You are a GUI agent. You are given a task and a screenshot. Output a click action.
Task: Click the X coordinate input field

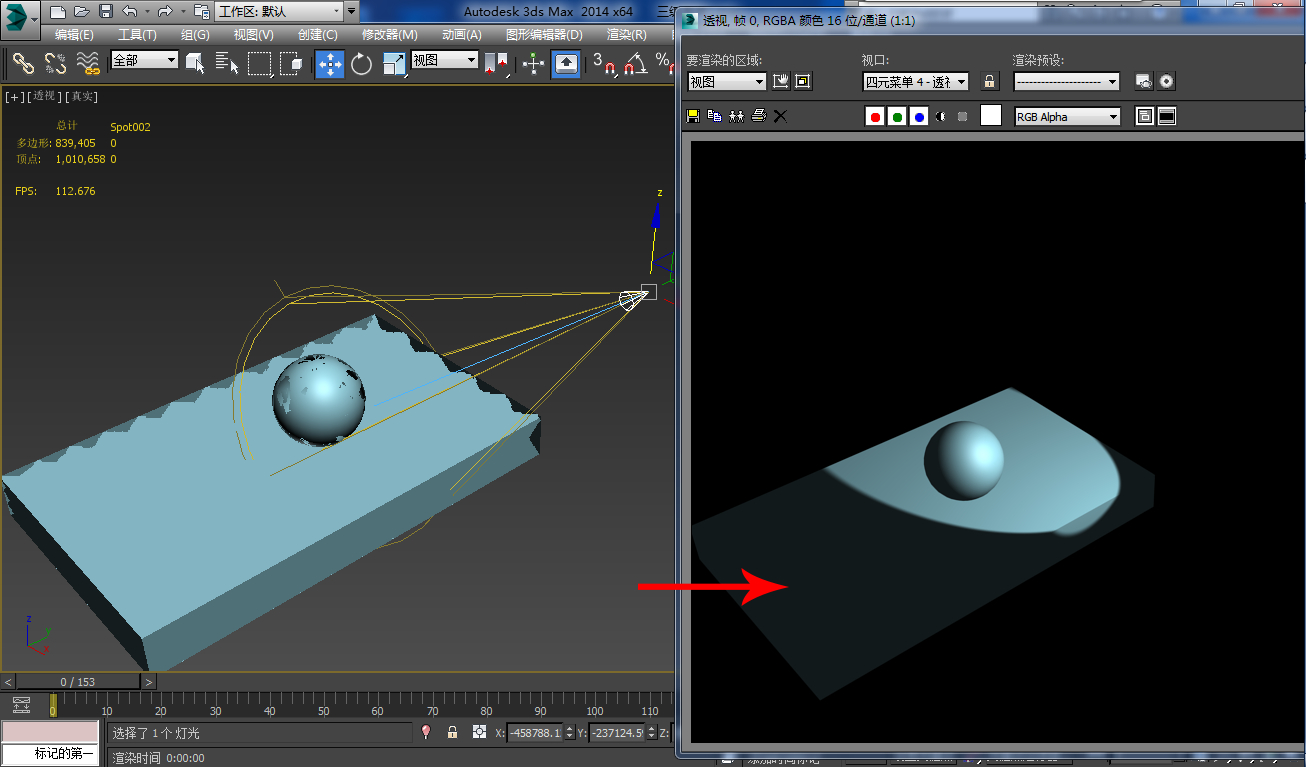(535, 733)
